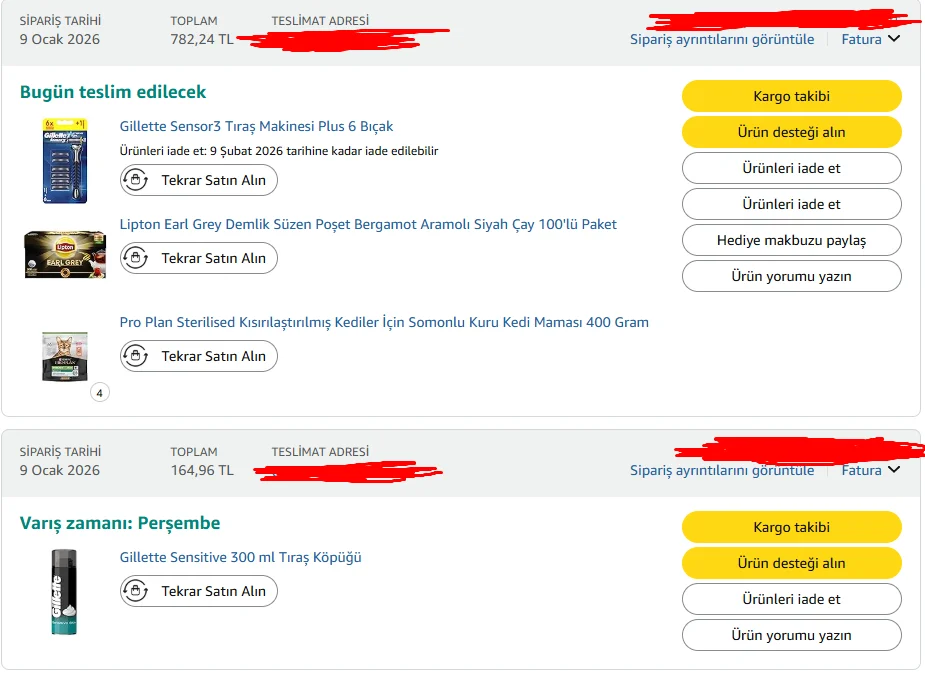Image resolution: width=925 pixels, height=674 pixels.
Task: Click the buy-again icon for Gillette Sensor3 razor
Action: (x=136, y=181)
